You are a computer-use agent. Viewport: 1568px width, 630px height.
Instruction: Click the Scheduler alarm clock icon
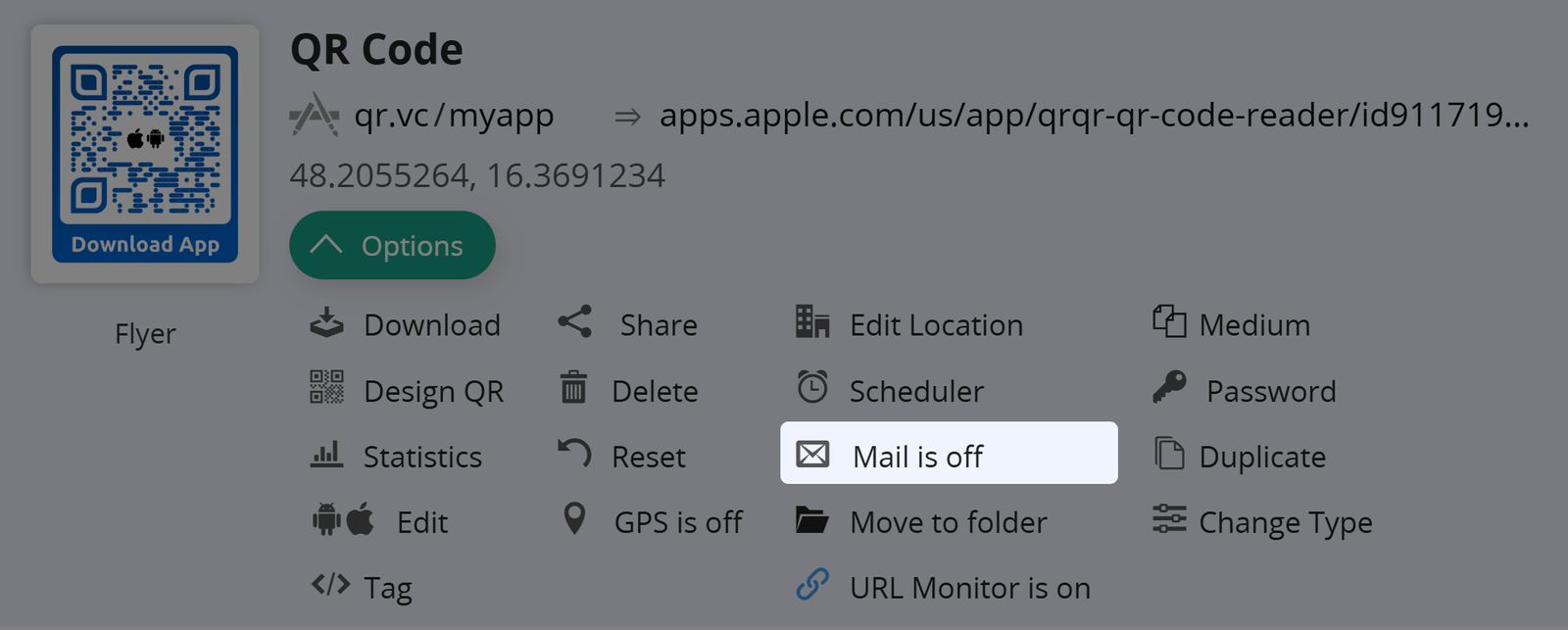[x=812, y=388]
